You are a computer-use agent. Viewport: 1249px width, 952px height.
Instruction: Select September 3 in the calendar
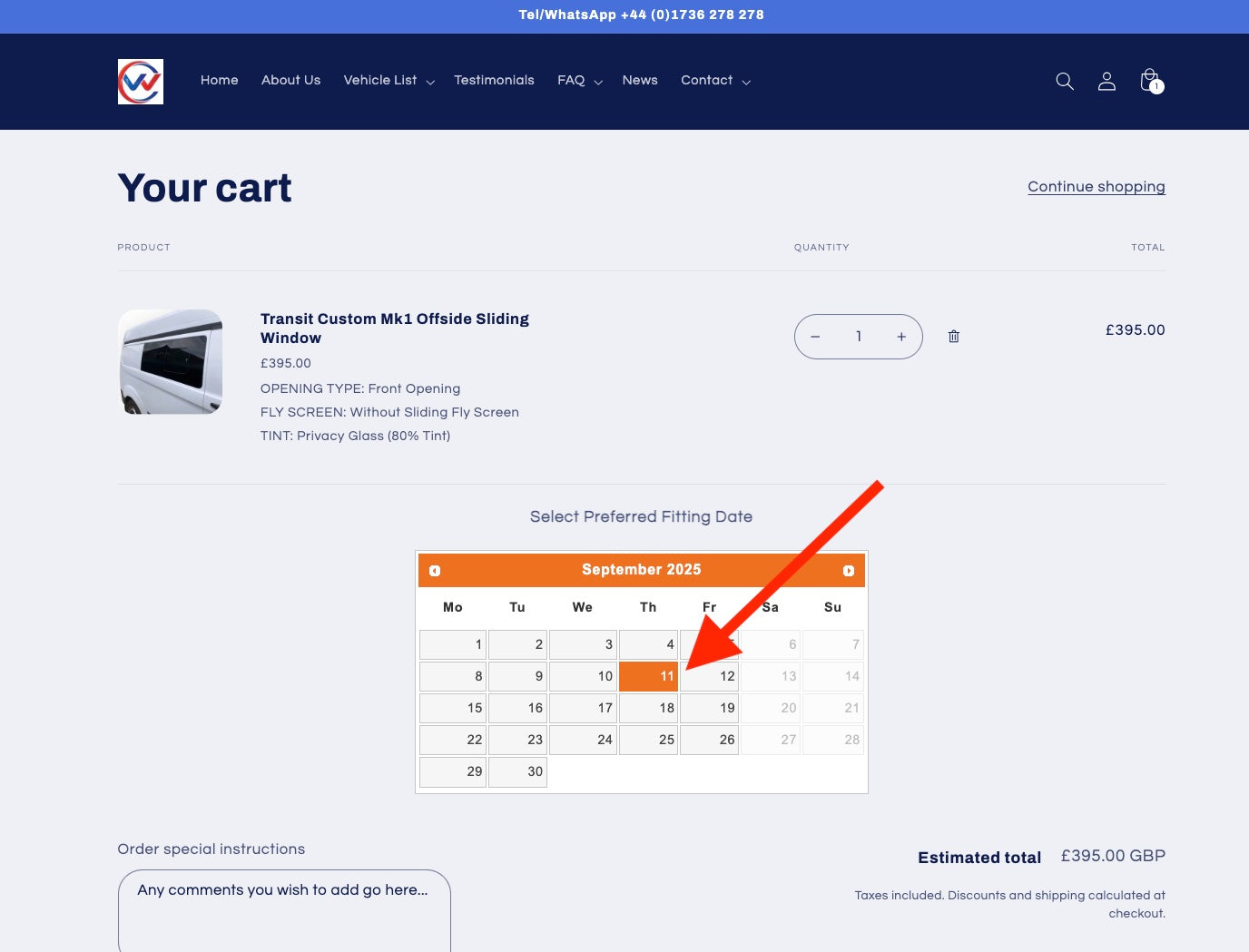[x=583, y=644]
